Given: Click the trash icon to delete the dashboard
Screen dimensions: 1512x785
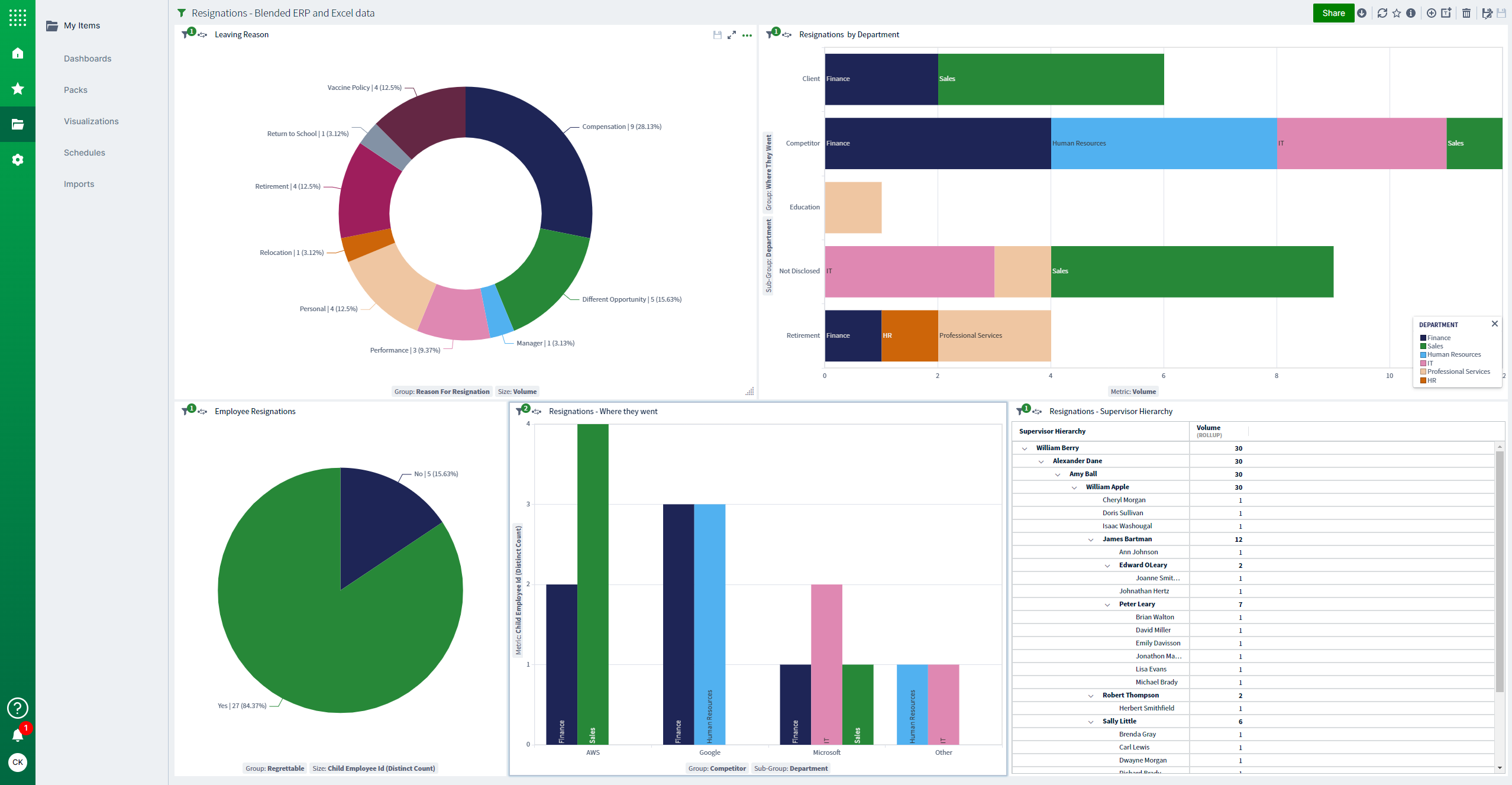Looking at the screenshot, I should 1466,13.
